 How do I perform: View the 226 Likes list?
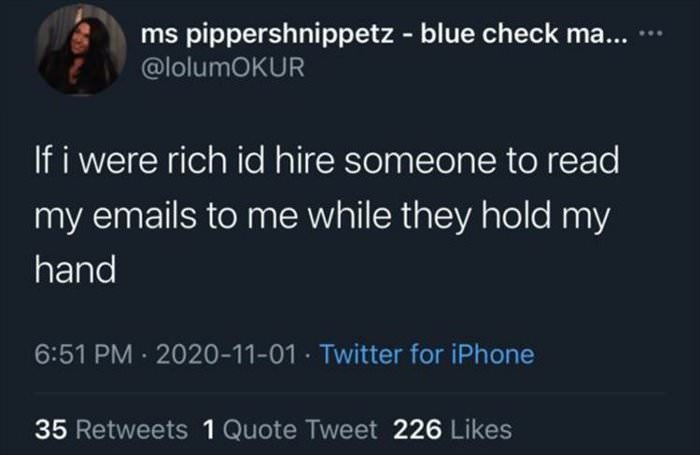(x=453, y=430)
